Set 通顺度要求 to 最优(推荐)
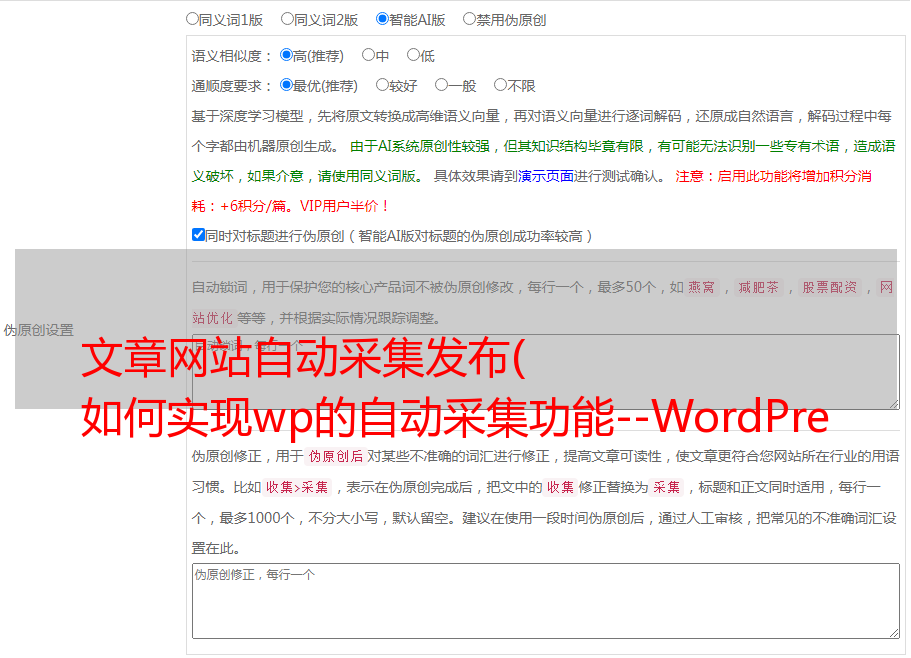Image resolution: width=911 pixels, height=658 pixels. [286, 85]
